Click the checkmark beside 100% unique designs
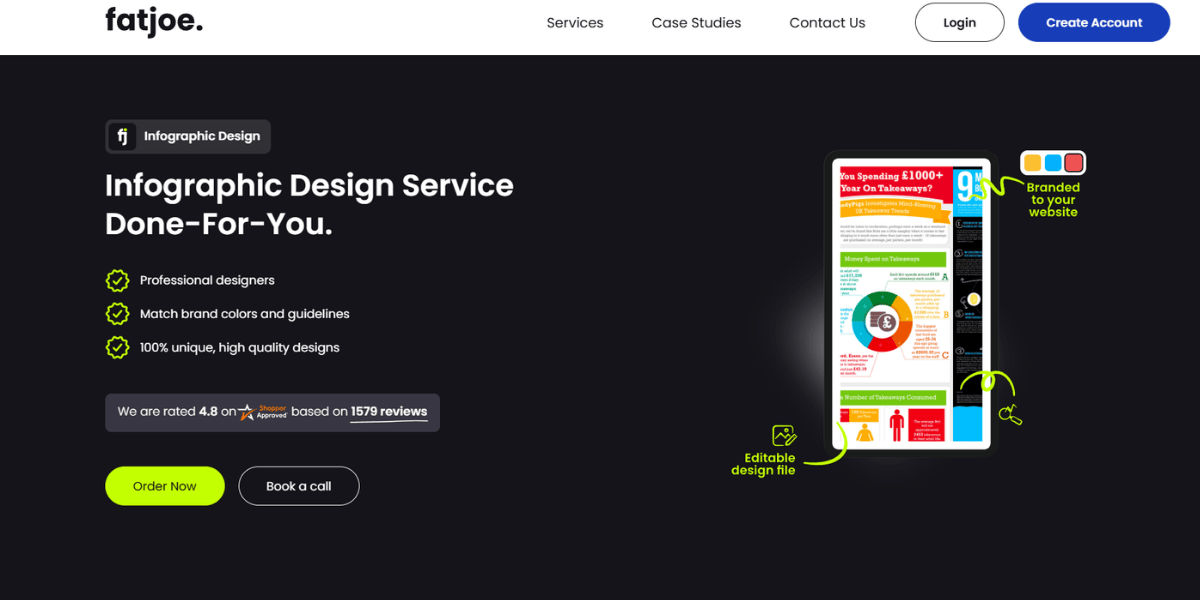This screenshot has height=600, width=1200. pyautogui.click(x=118, y=347)
